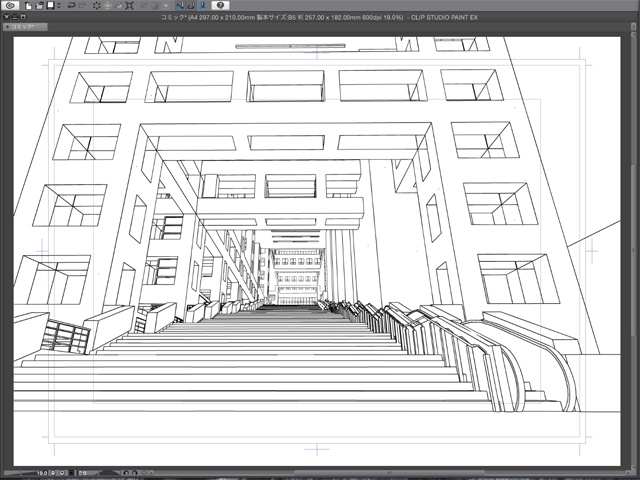Rotate canvas right with status bar icon

(x=135, y=473)
